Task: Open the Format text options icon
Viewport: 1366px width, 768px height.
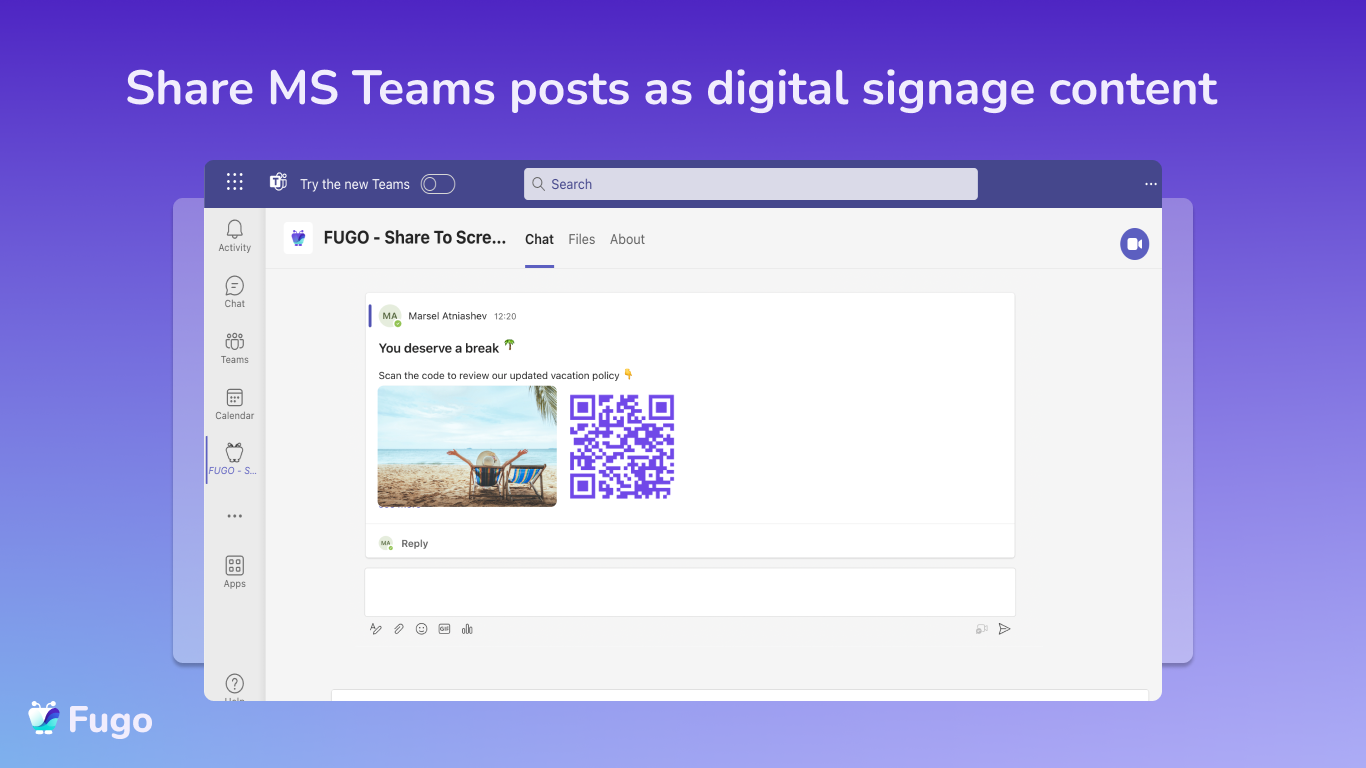Action: point(376,629)
